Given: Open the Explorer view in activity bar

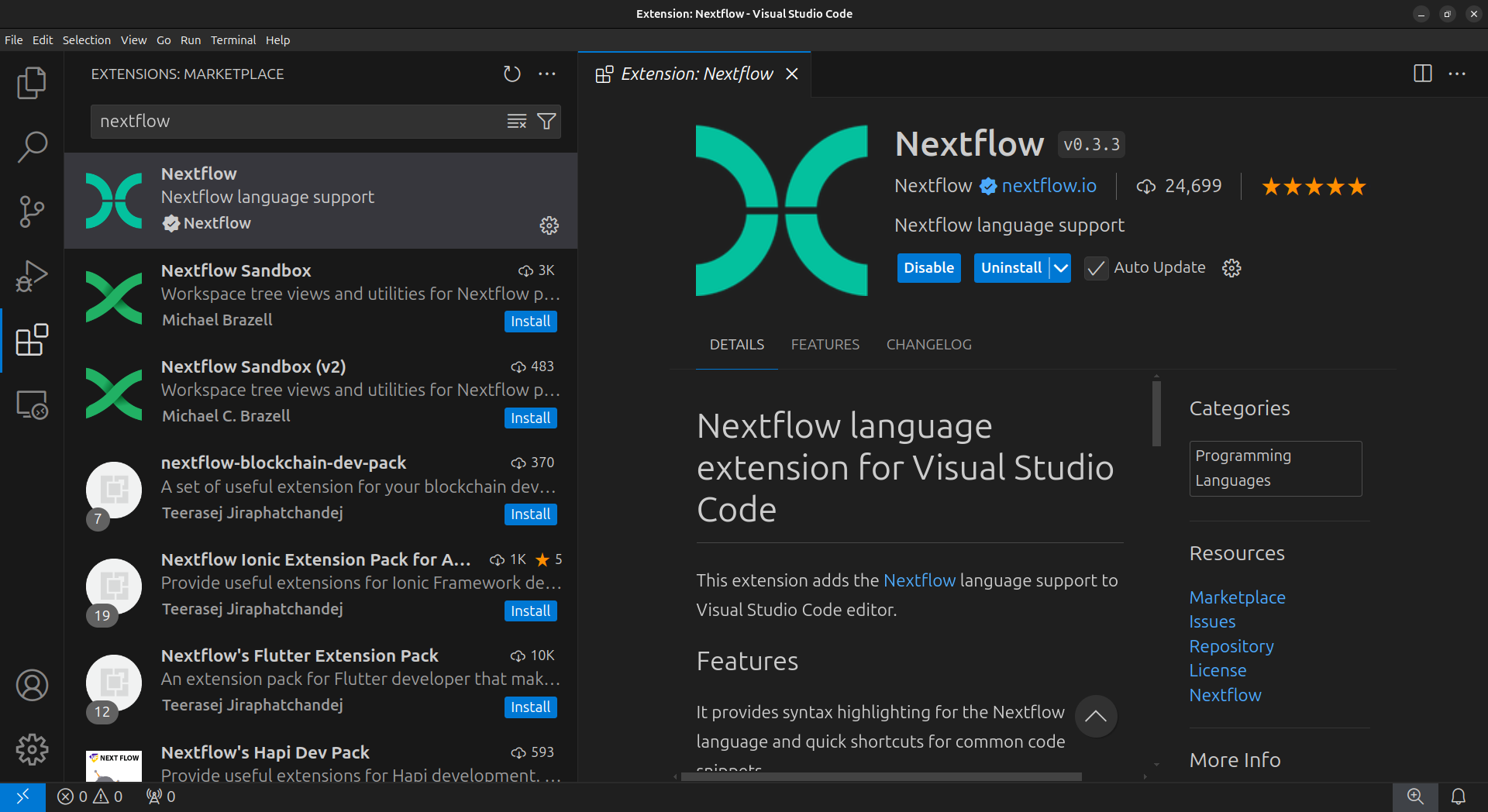Looking at the screenshot, I should click(x=32, y=83).
